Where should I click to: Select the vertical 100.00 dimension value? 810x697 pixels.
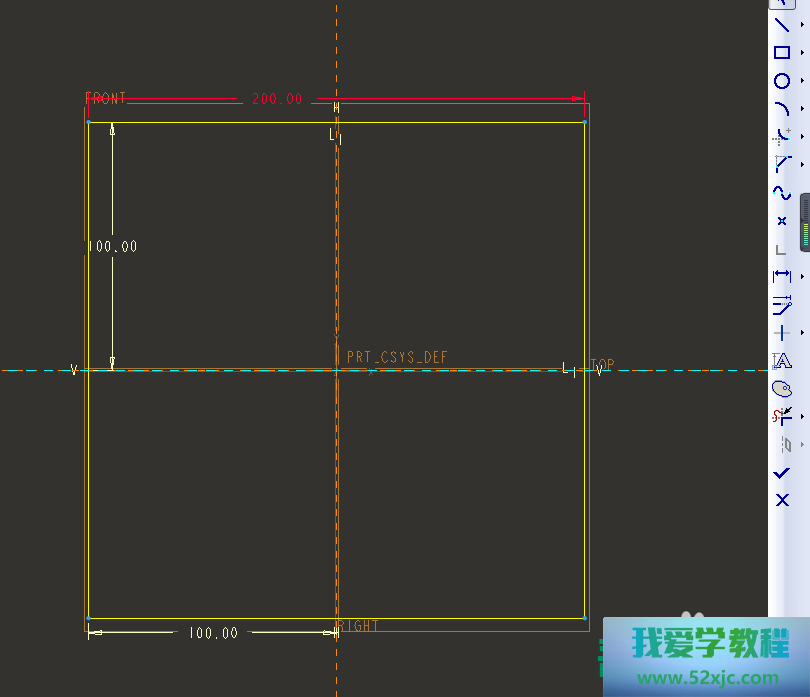point(112,246)
